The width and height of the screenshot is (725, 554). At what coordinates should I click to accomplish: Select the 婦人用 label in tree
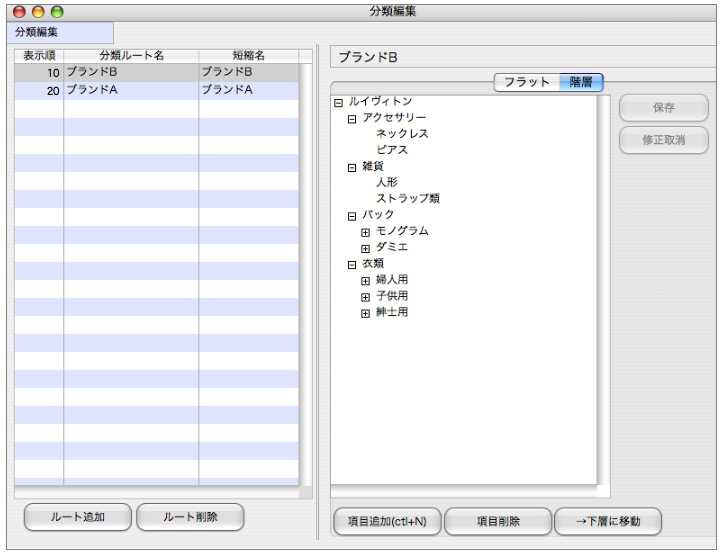(x=392, y=279)
